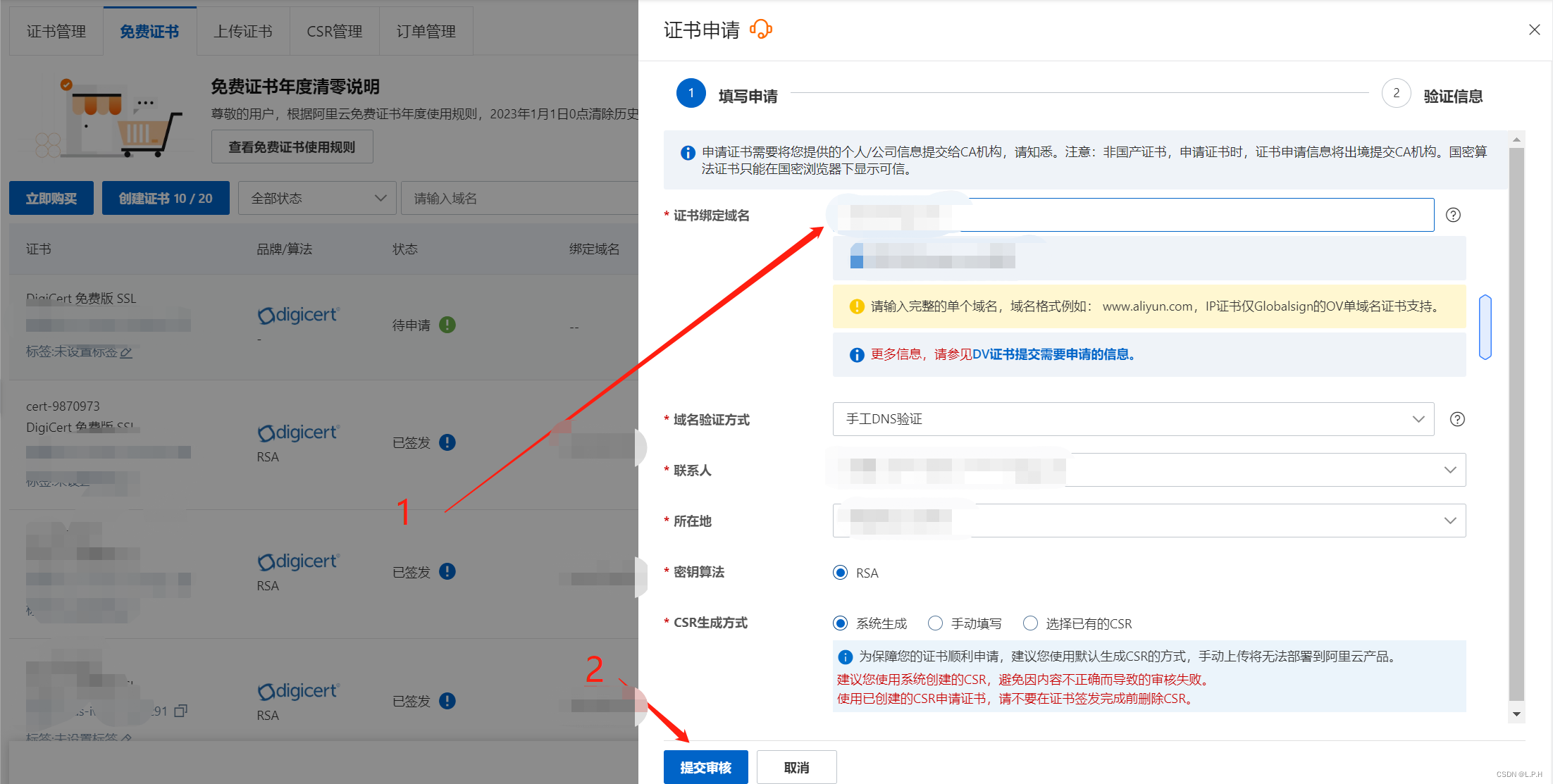Click the info icon next to cert-9870973 已签发 status
Screen dimensions: 1553x784
click(x=447, y=442)
